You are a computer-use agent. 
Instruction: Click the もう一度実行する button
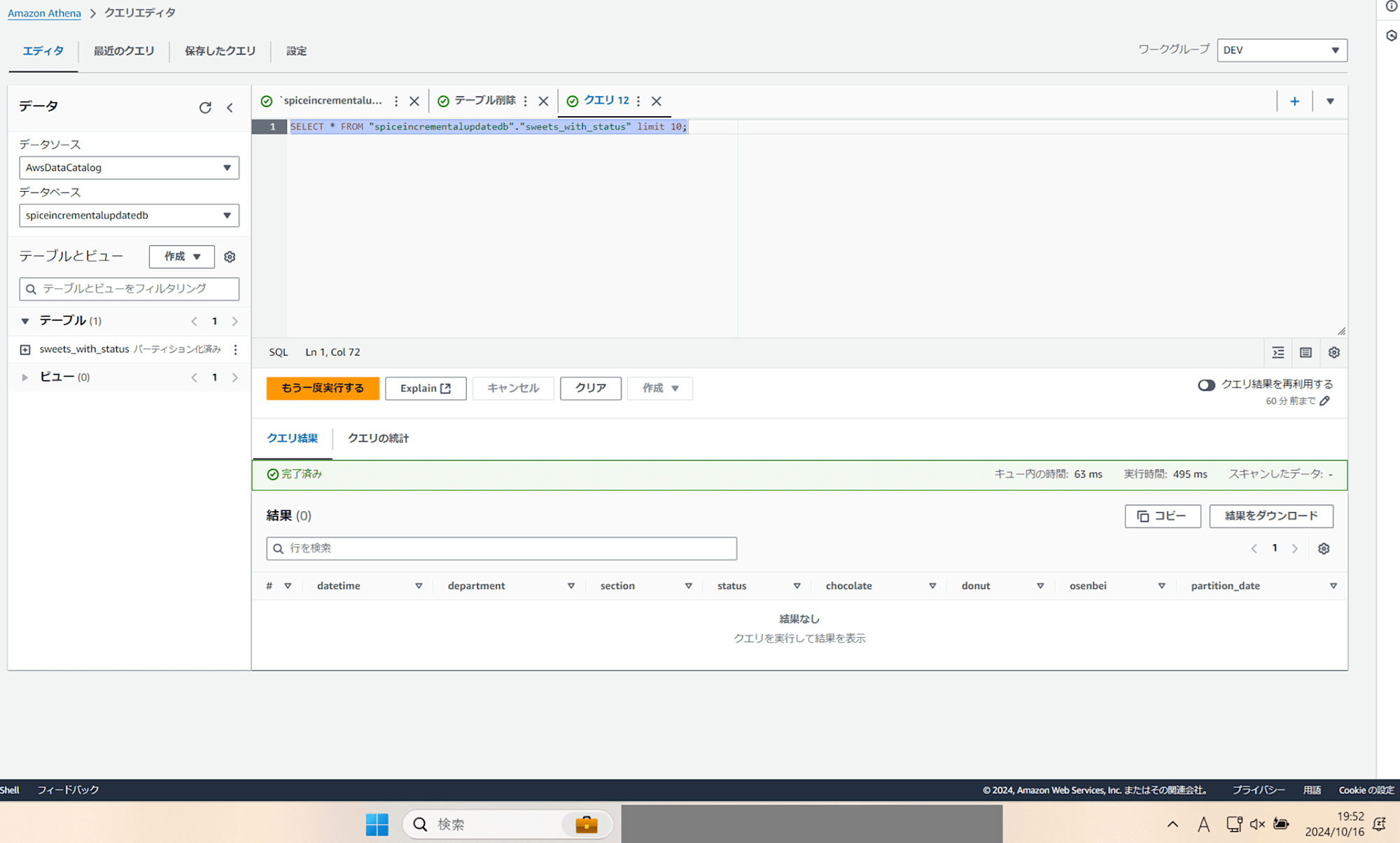coord(321,388)
